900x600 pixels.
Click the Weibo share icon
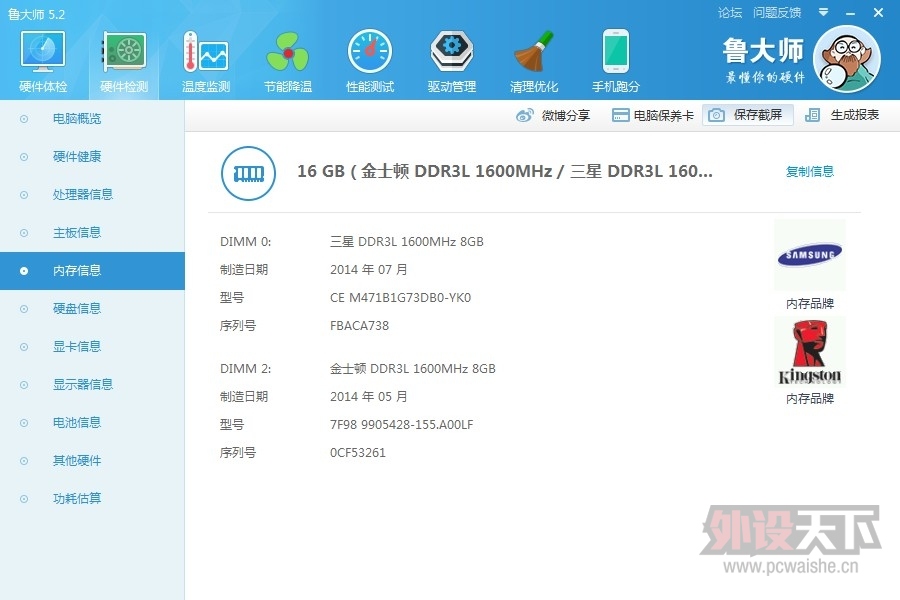point(525,115)
